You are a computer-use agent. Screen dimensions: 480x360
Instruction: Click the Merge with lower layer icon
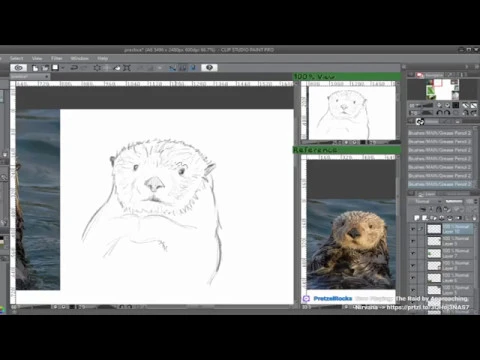pos(450,218)
